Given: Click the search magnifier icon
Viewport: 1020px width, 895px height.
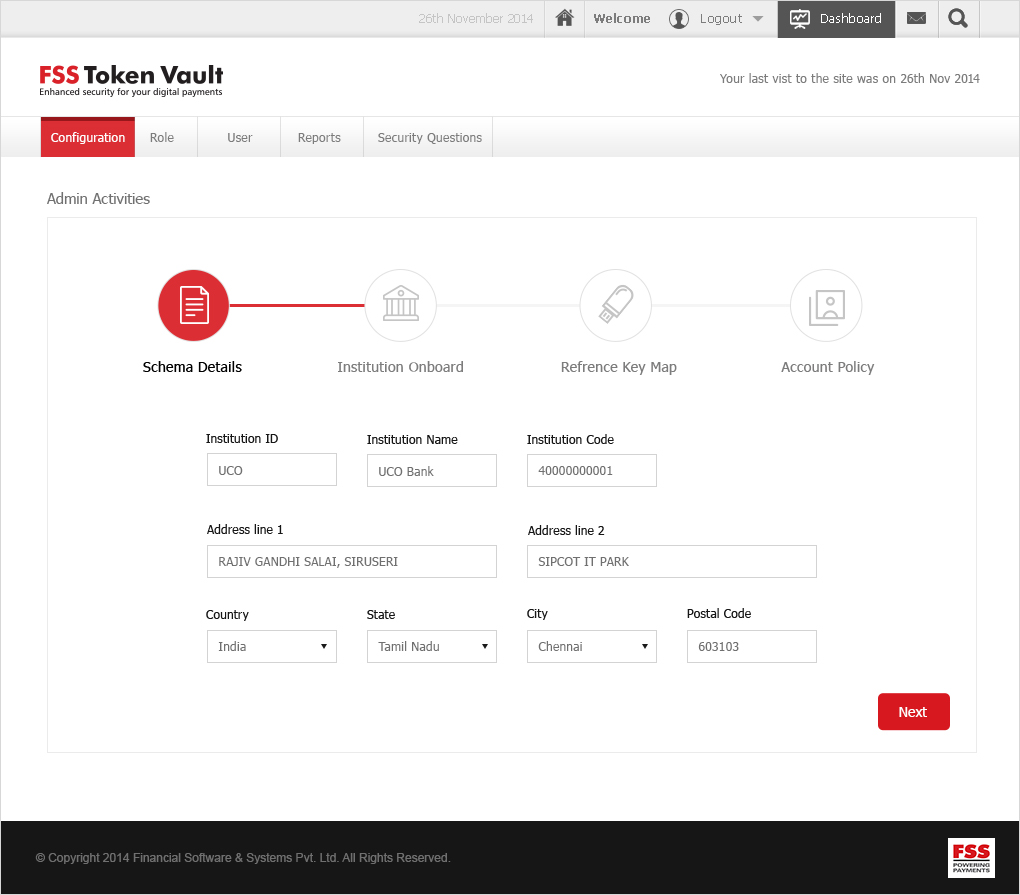Looking at the screenshot, I should coord(958,18).
